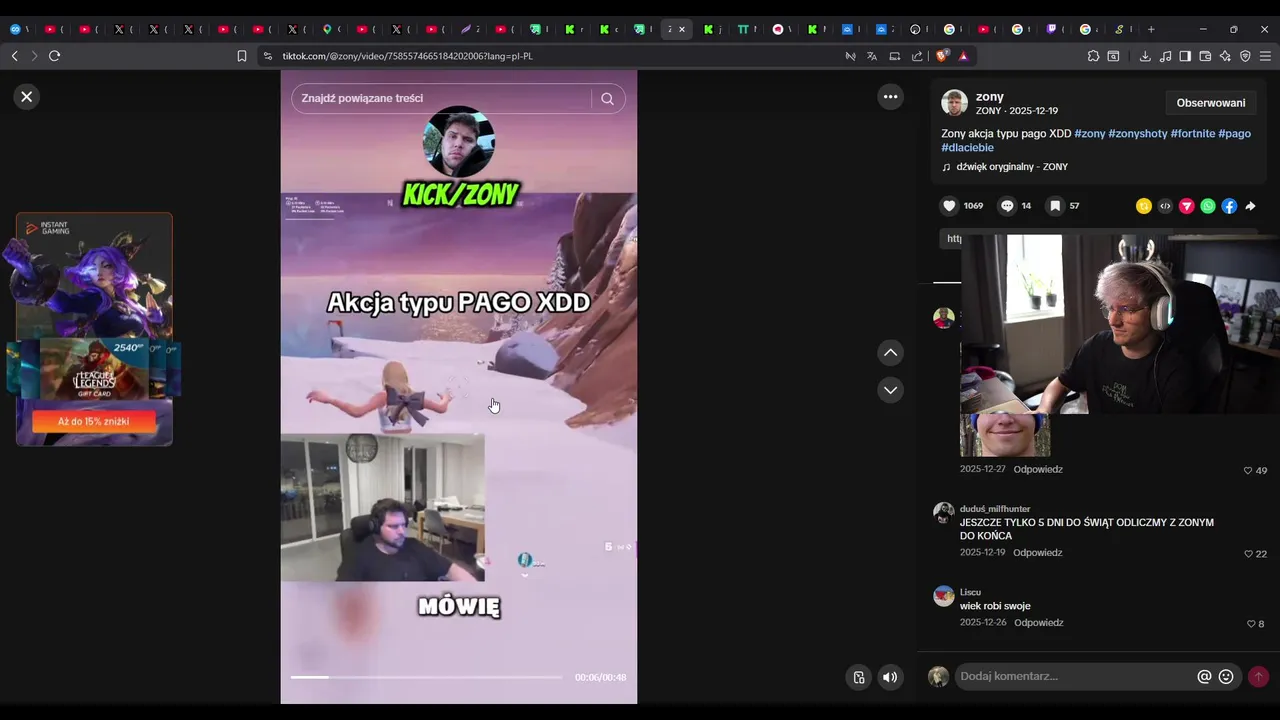This screenshot has height=720, width=1280.
Task: Open duduś_milfhunter's profile name
Action: (995, 509)
